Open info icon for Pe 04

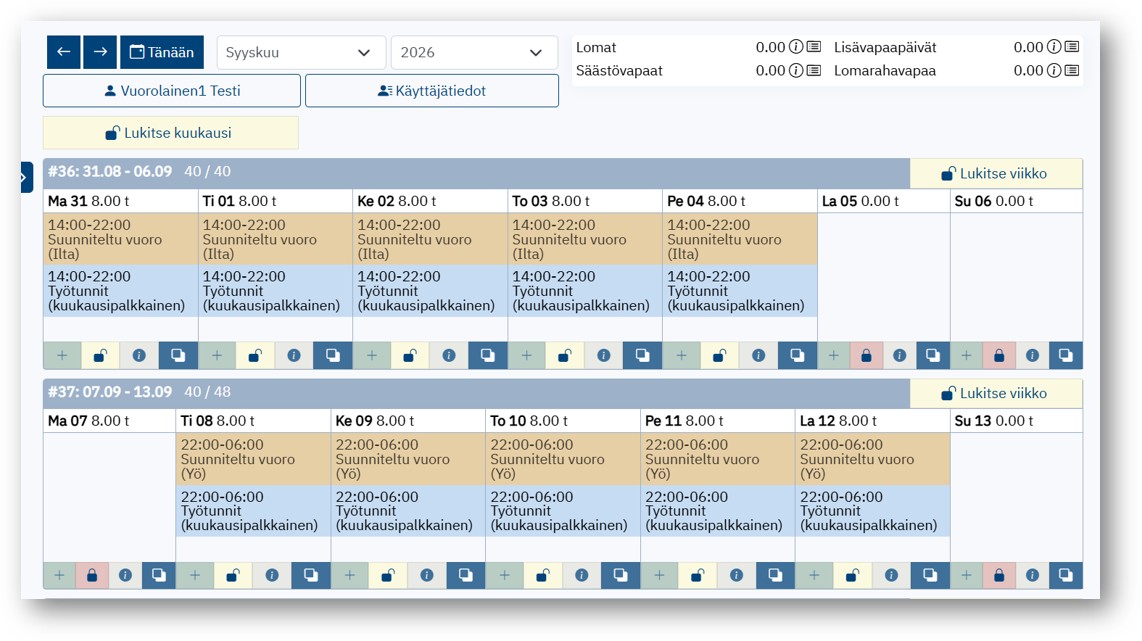[759, 355]
